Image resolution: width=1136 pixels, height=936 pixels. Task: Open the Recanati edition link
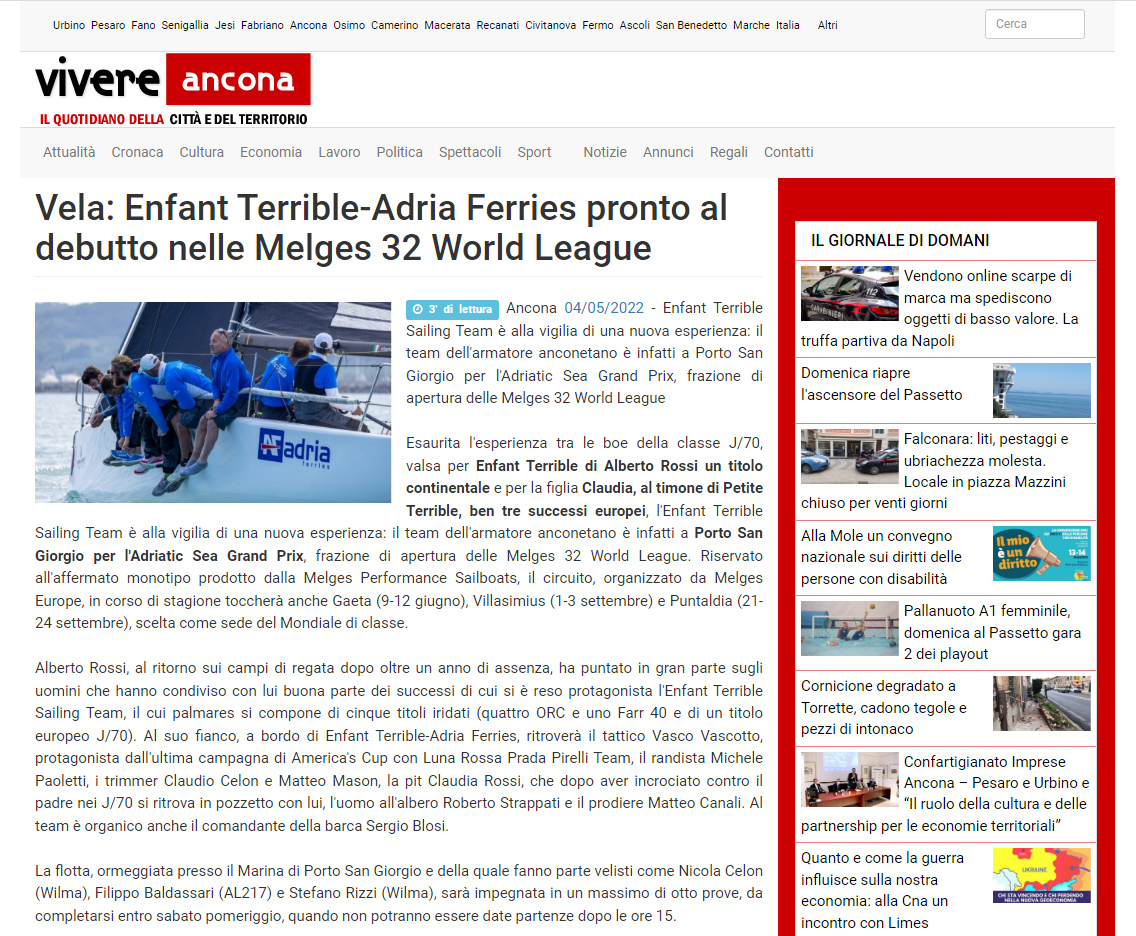click(x=498, y=25)
